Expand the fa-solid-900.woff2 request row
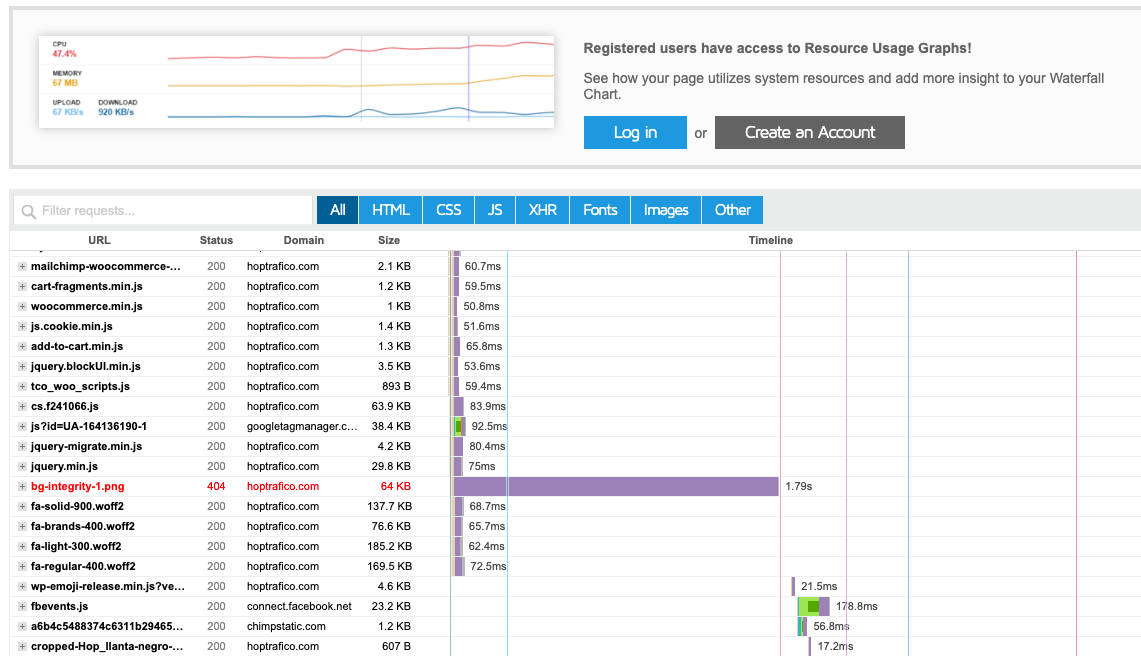The height and width of the screenshot is (656, 1141). click(22, 507)
